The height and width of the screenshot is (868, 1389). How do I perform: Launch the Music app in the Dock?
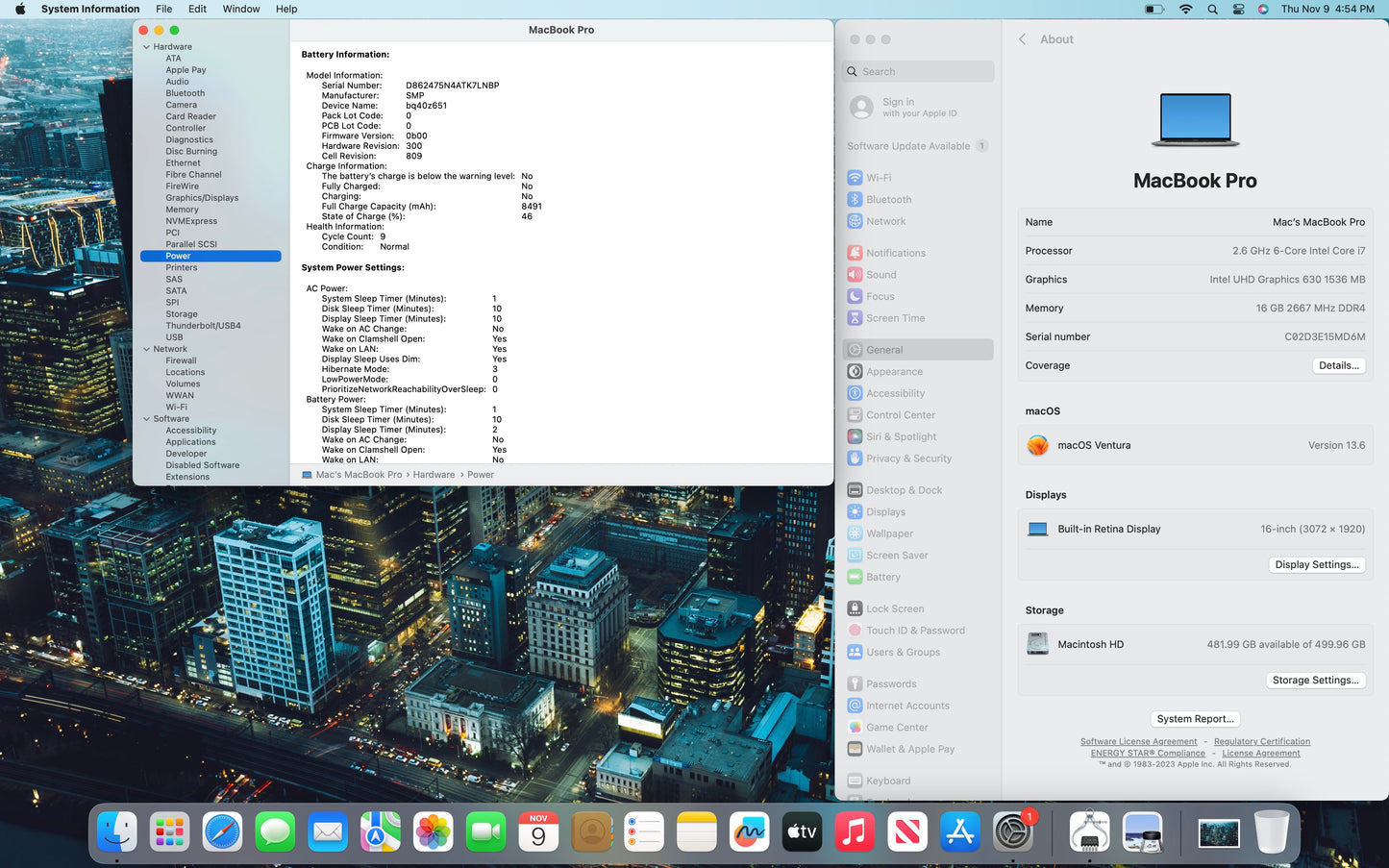855,831
